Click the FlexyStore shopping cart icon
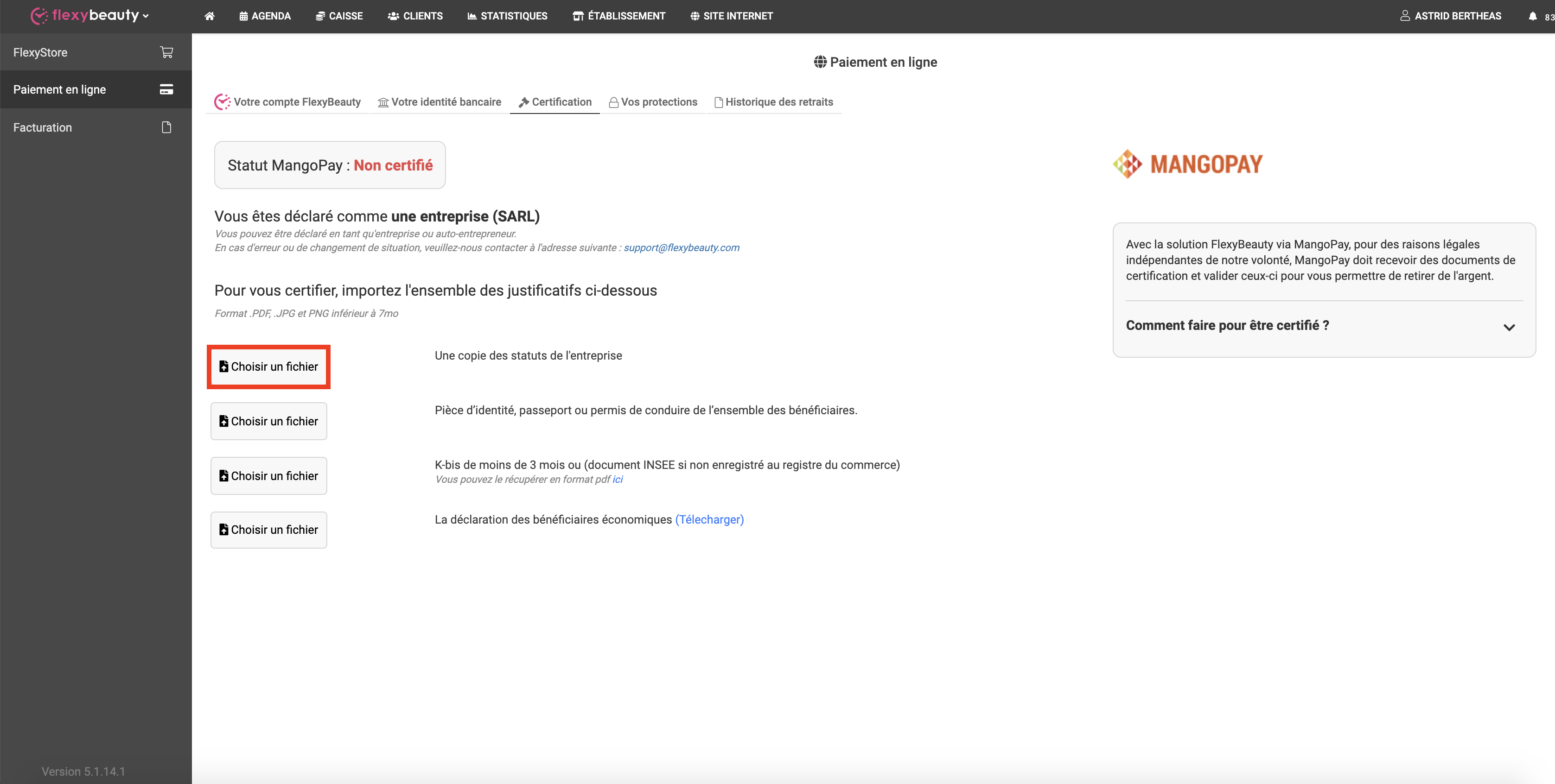The image size is (1555, 784). coord(166,52)
